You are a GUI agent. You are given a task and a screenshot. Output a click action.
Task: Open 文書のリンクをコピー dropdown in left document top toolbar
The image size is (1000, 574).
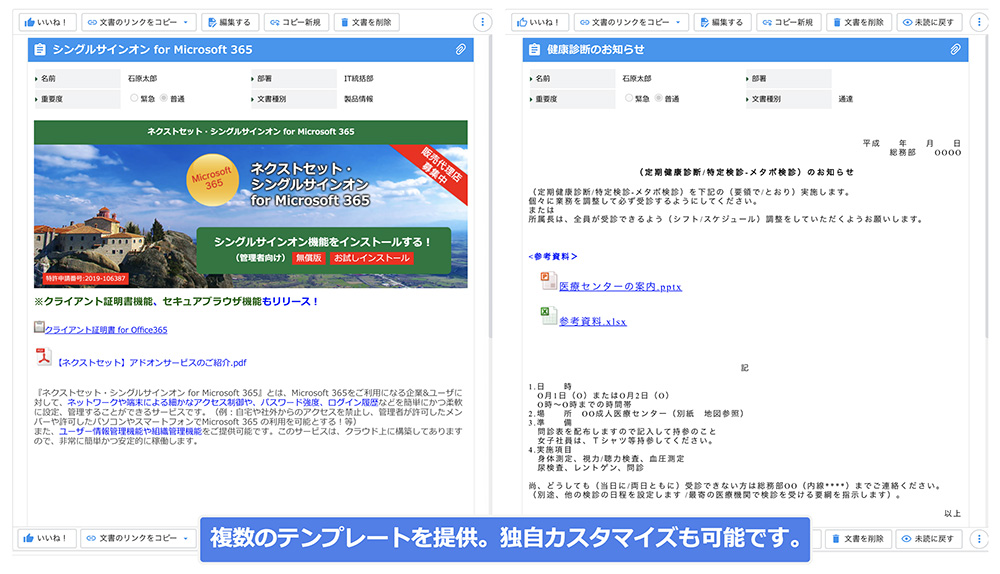tap(138, 22)
